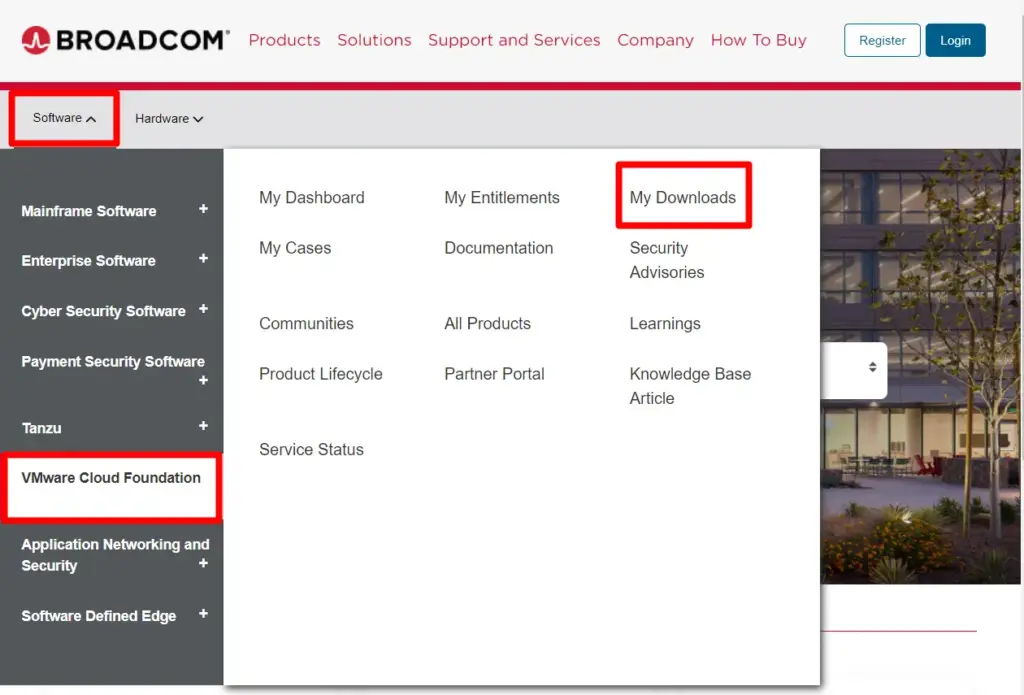Select Application Networking and Security category
1024x695 pixels.
tap(115, 555)
